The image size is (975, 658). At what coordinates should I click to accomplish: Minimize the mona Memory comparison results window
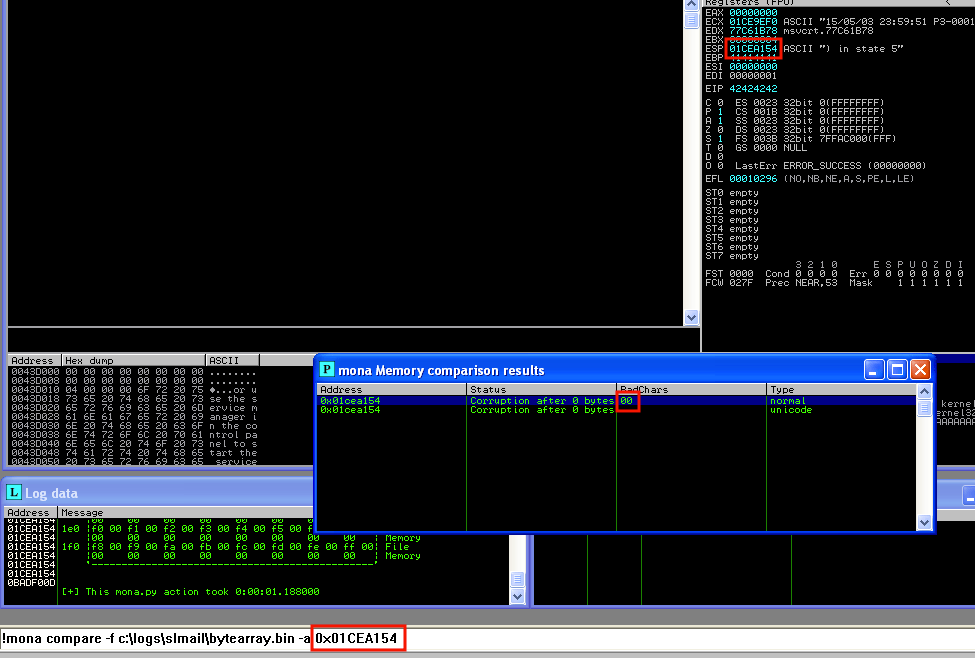pos(875,370)
